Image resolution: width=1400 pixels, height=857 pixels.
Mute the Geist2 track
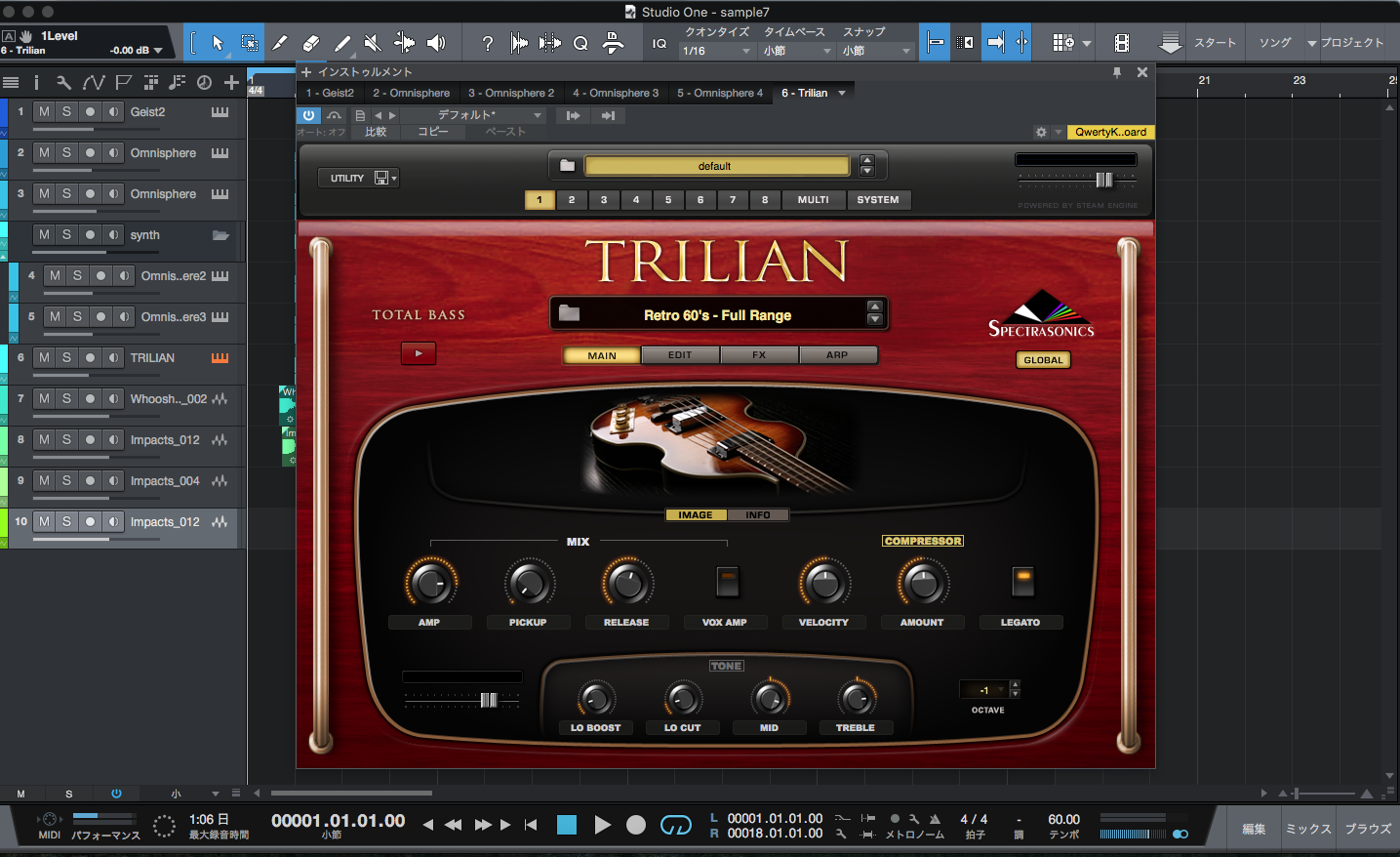[44, 112]
